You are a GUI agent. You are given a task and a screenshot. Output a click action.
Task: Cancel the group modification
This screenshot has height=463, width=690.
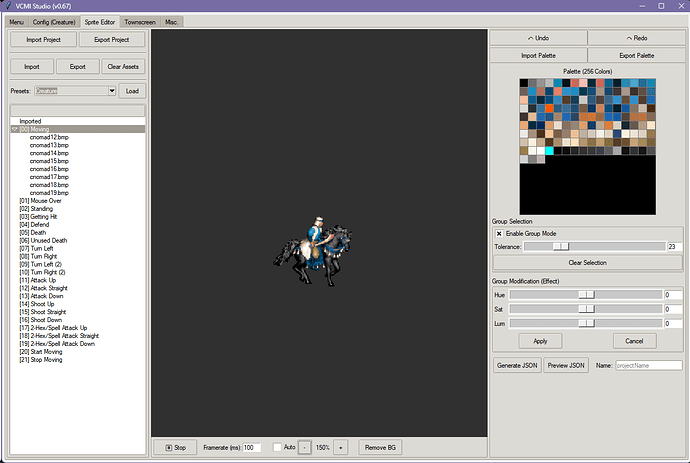click(x=634, y=341)
